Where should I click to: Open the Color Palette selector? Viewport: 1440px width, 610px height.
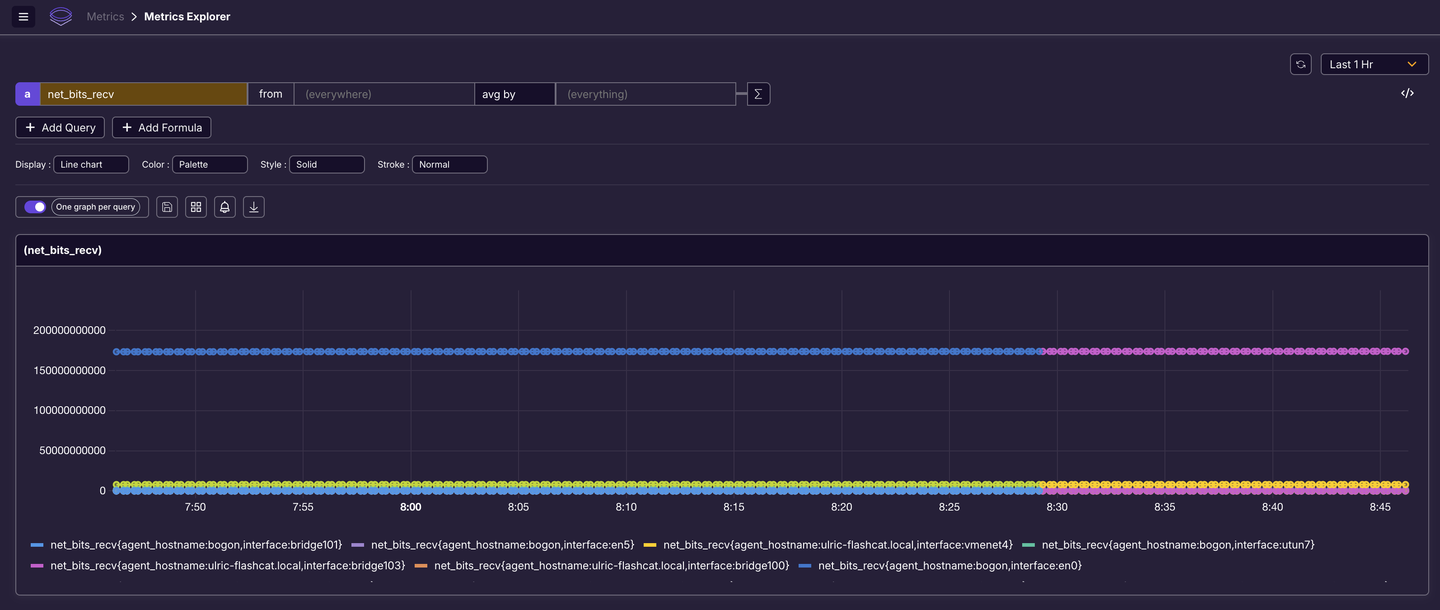[210, 164]
